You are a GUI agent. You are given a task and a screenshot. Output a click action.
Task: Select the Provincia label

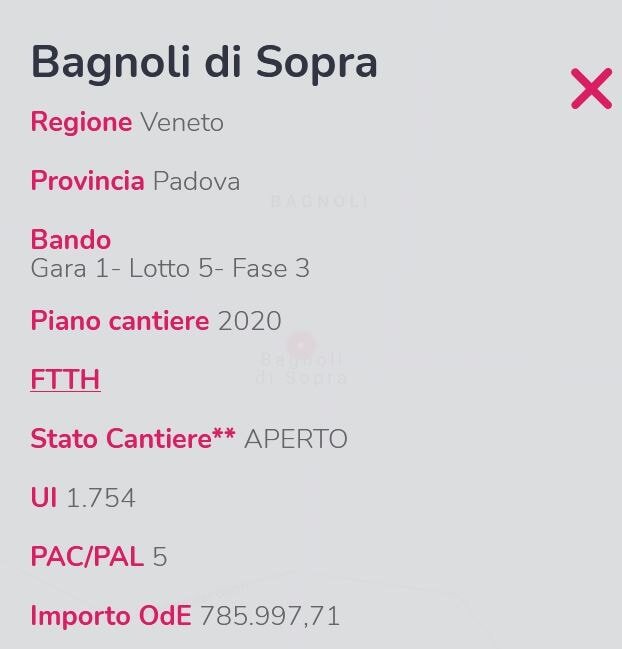[x=88, y=181]
